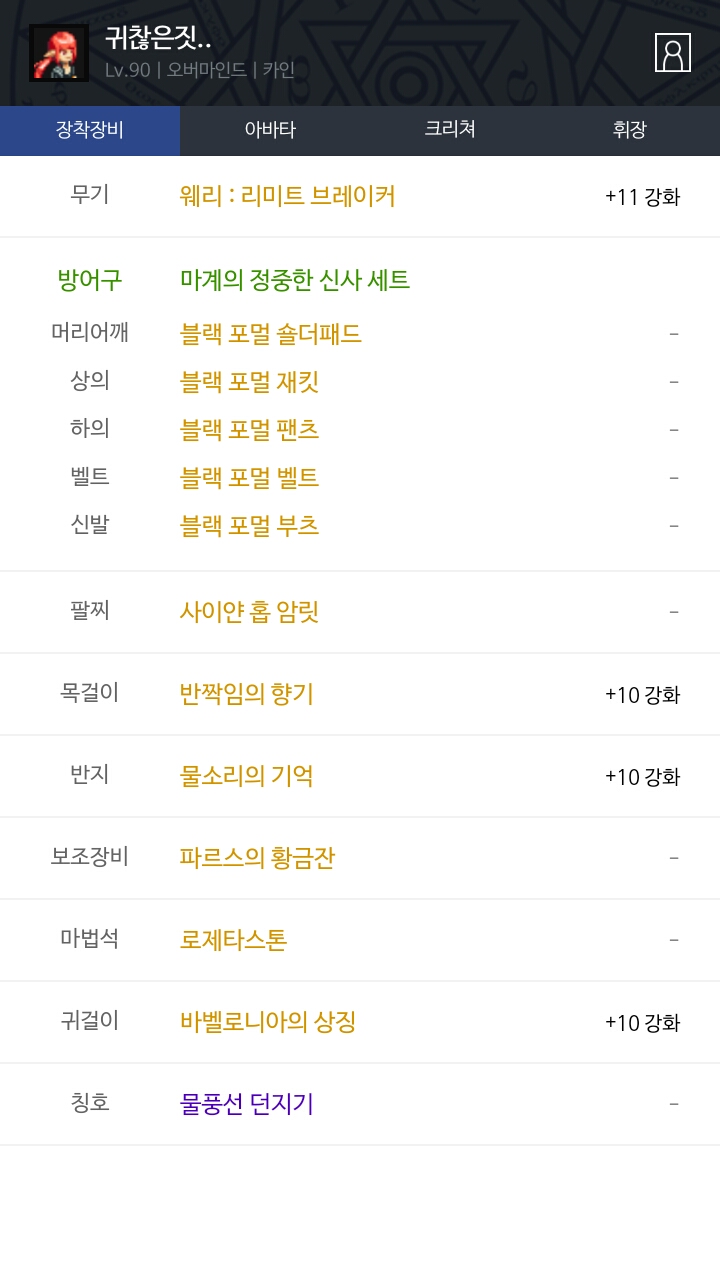View the 바벨로니아의 상징 earring
Image resolution: width=720 pixels, height=1280 pixels.
pos(268,1022)
